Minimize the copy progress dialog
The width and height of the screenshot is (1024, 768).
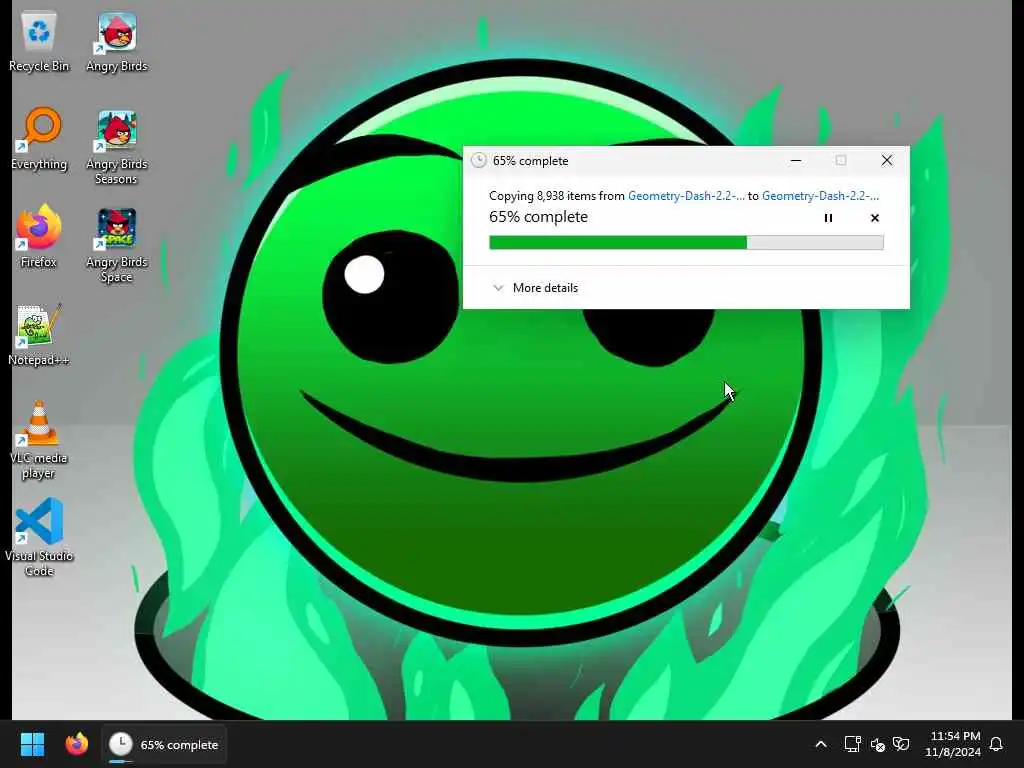coord(795,161)
